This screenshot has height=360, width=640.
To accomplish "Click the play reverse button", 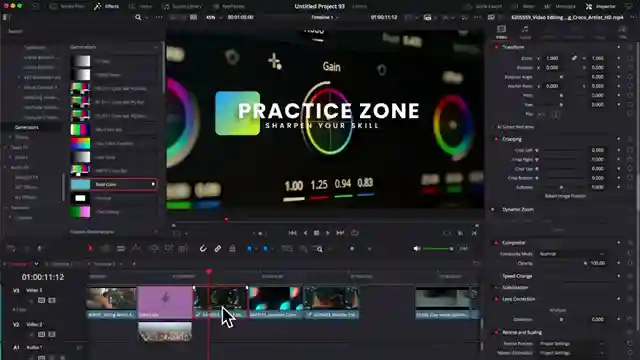I will 305,233.
